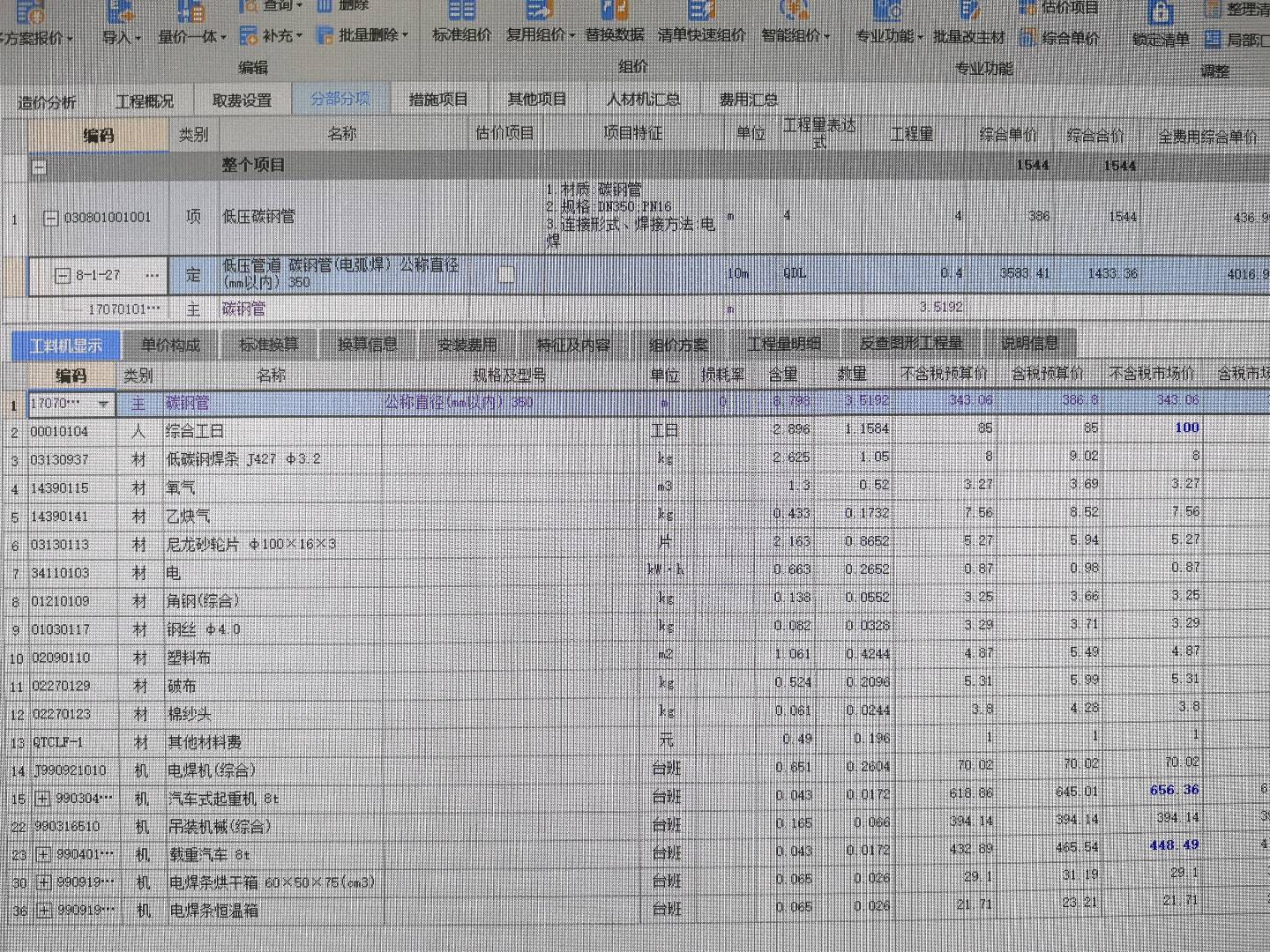The width and height of the screenshot is (1270, 952).
Task: Tick the 估价项目 checkbox in row 8-1-27
Action: point(506,275)
